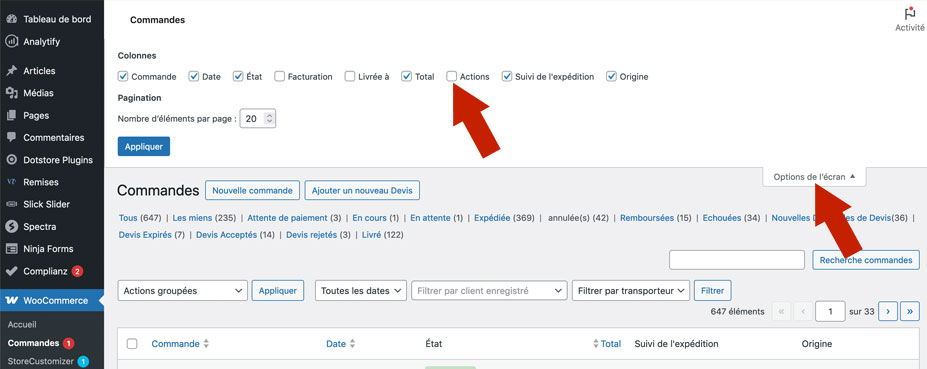Open Accueil submenu under WooCommerce
This screenshot has height=369, width=927.
click(22, 325)
